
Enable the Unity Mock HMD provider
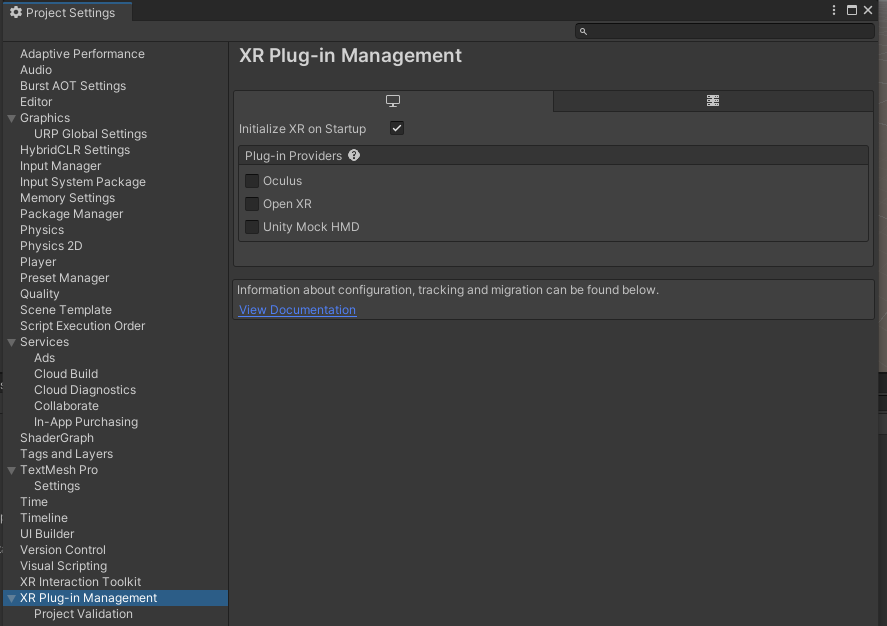[252, 227]
